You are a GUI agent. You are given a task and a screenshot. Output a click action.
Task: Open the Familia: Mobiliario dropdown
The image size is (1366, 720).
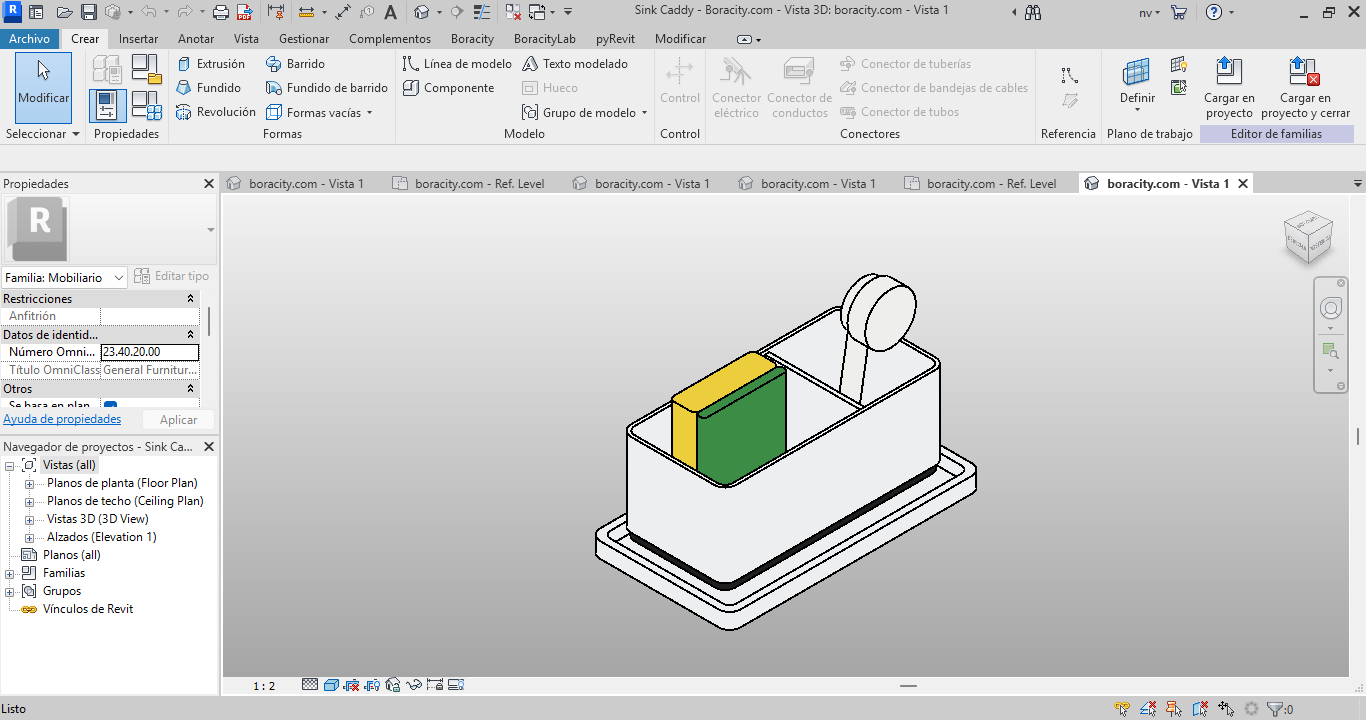[x=64, y=277]
